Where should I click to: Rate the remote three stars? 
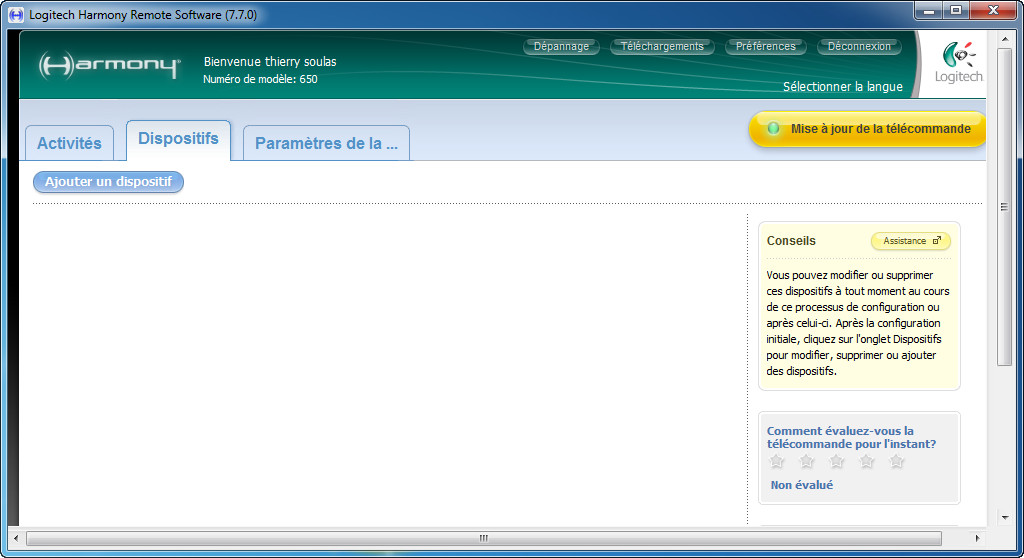point(837,461)
